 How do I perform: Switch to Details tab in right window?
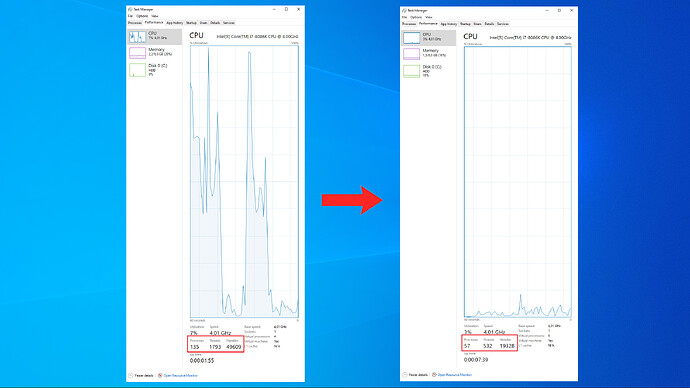pyautogui.click(x=489, y=24)
